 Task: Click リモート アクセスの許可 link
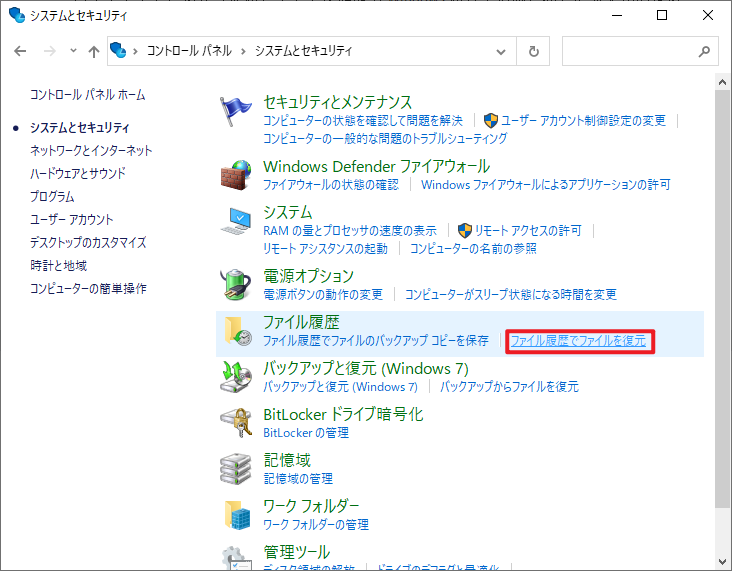coord(528,231)
